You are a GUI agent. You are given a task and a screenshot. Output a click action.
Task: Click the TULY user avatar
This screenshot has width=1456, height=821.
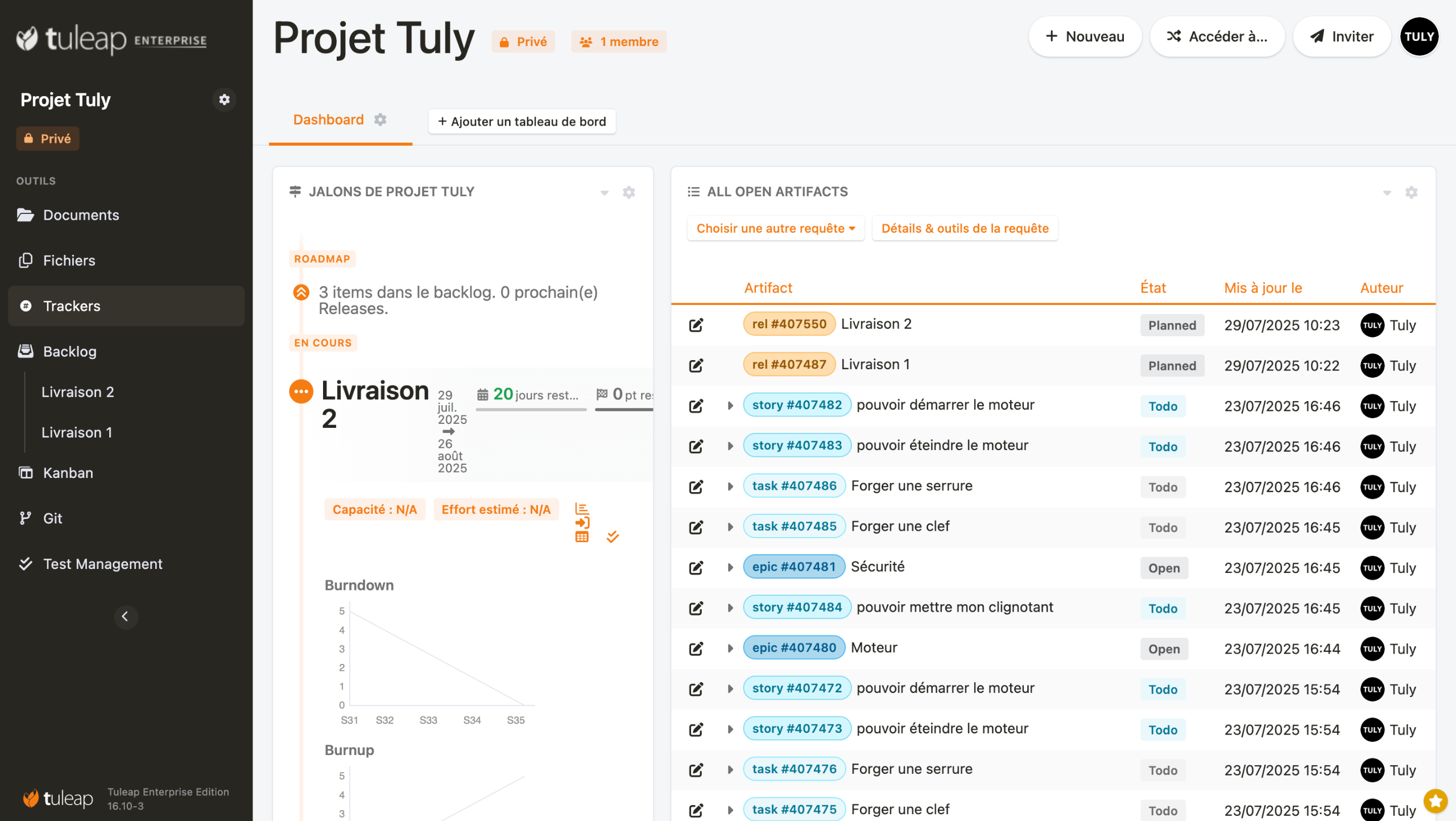click(1418, 37)
